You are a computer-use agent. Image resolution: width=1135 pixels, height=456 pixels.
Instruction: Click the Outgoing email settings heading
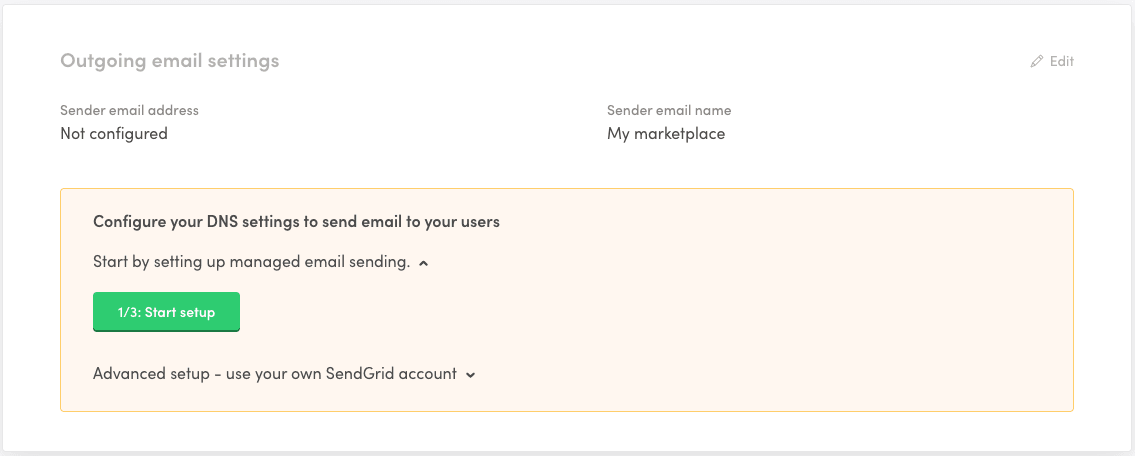(170, 61)
